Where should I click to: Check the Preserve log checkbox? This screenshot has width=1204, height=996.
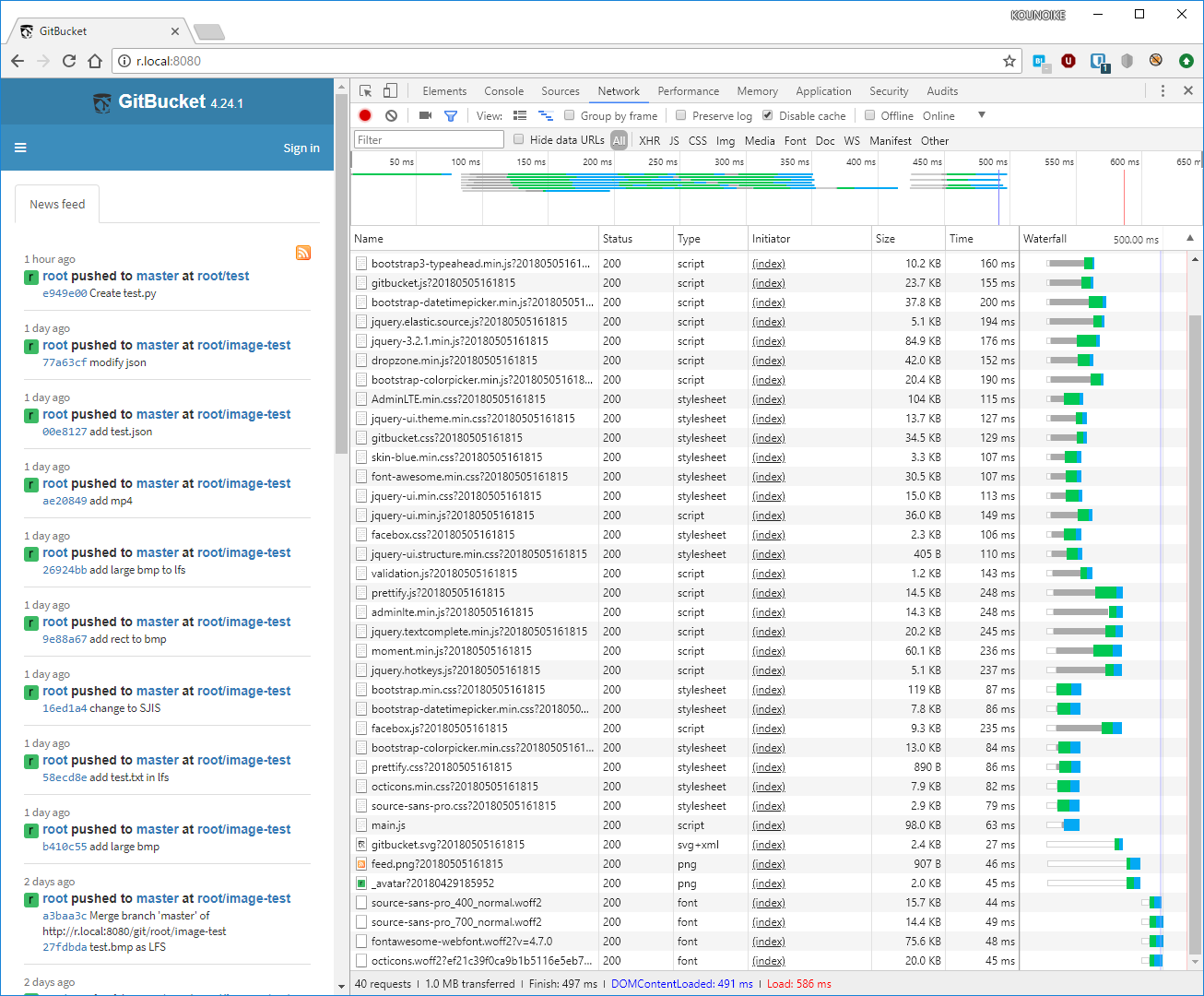tap(681, 115)
